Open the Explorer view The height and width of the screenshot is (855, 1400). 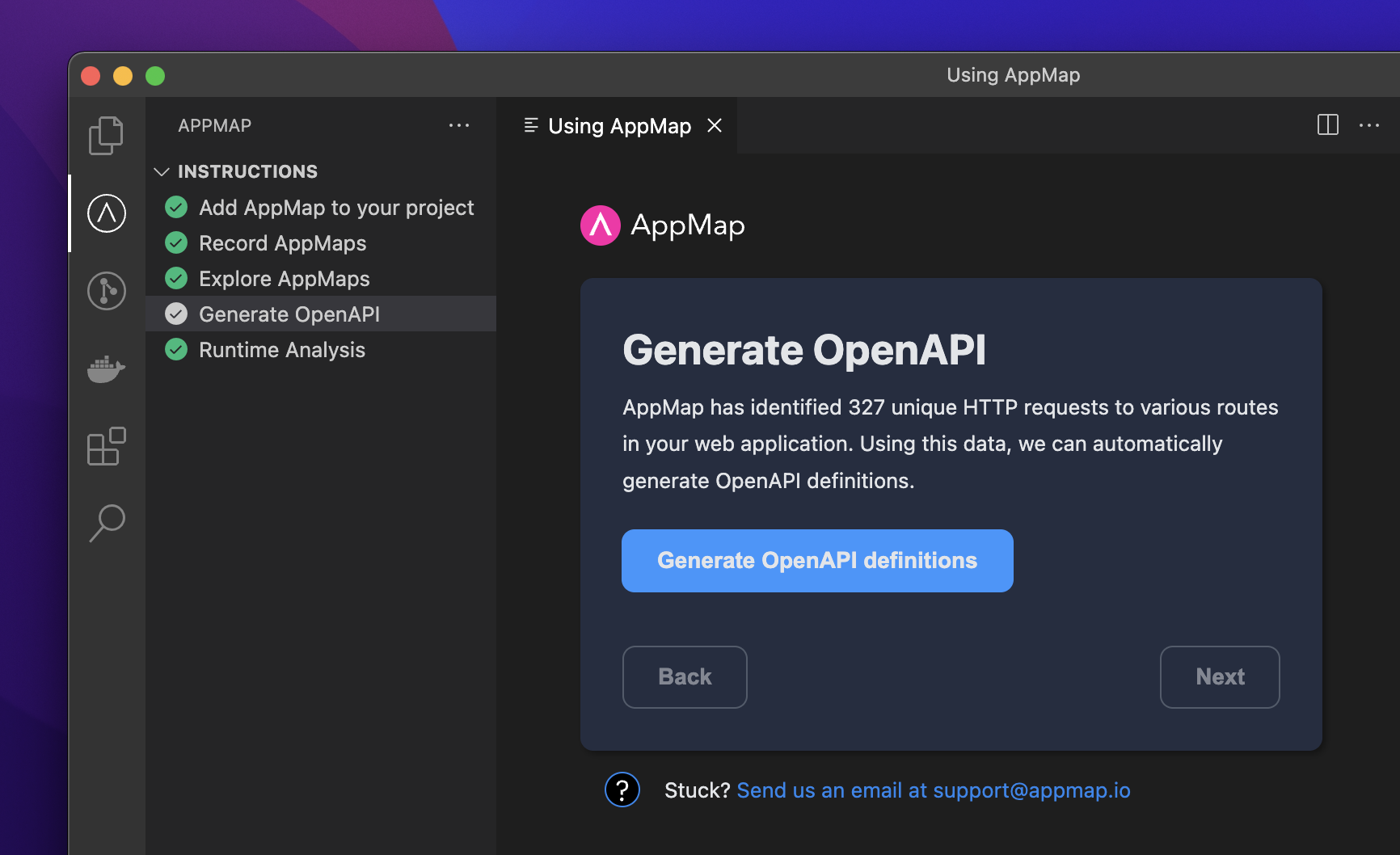[x=106, y=135]
